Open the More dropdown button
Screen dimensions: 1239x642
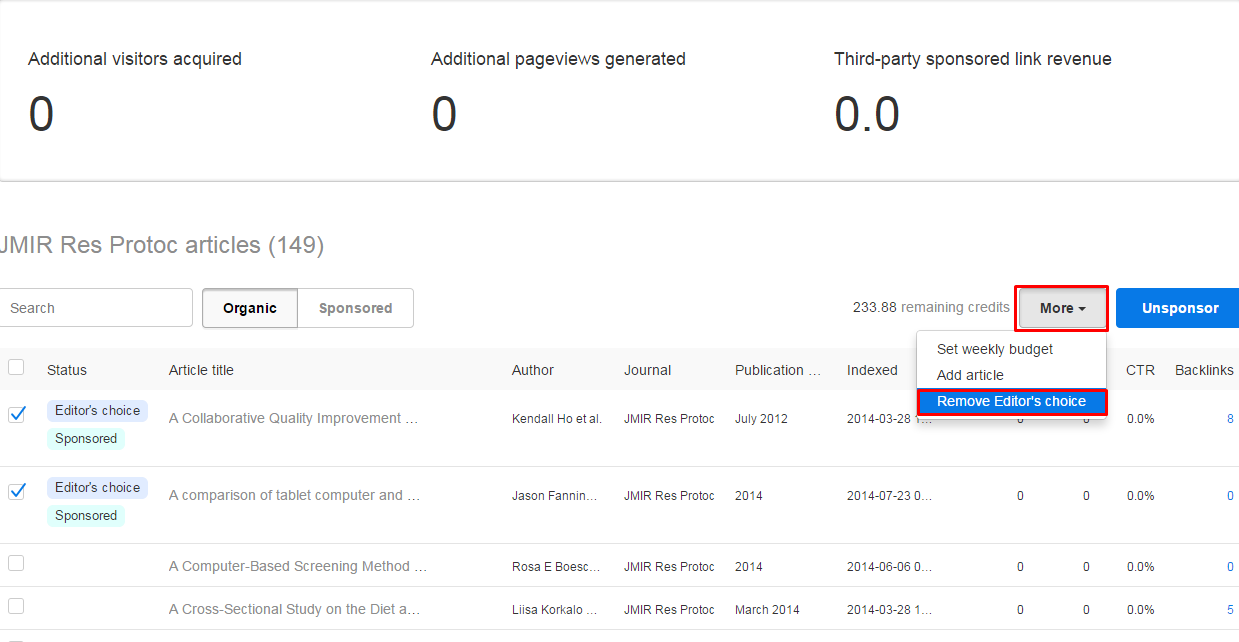pyautogui.click(x=1061, y=308)
